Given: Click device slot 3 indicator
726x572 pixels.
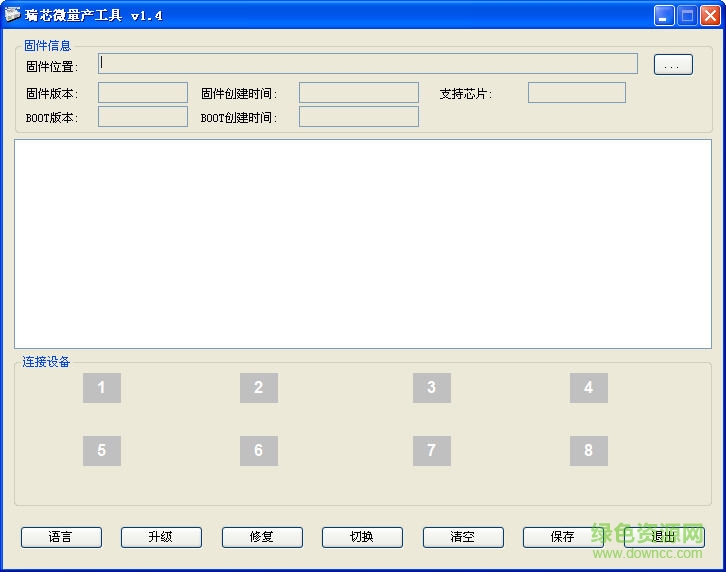Looking at the screenshot, I should click(432, 388).
